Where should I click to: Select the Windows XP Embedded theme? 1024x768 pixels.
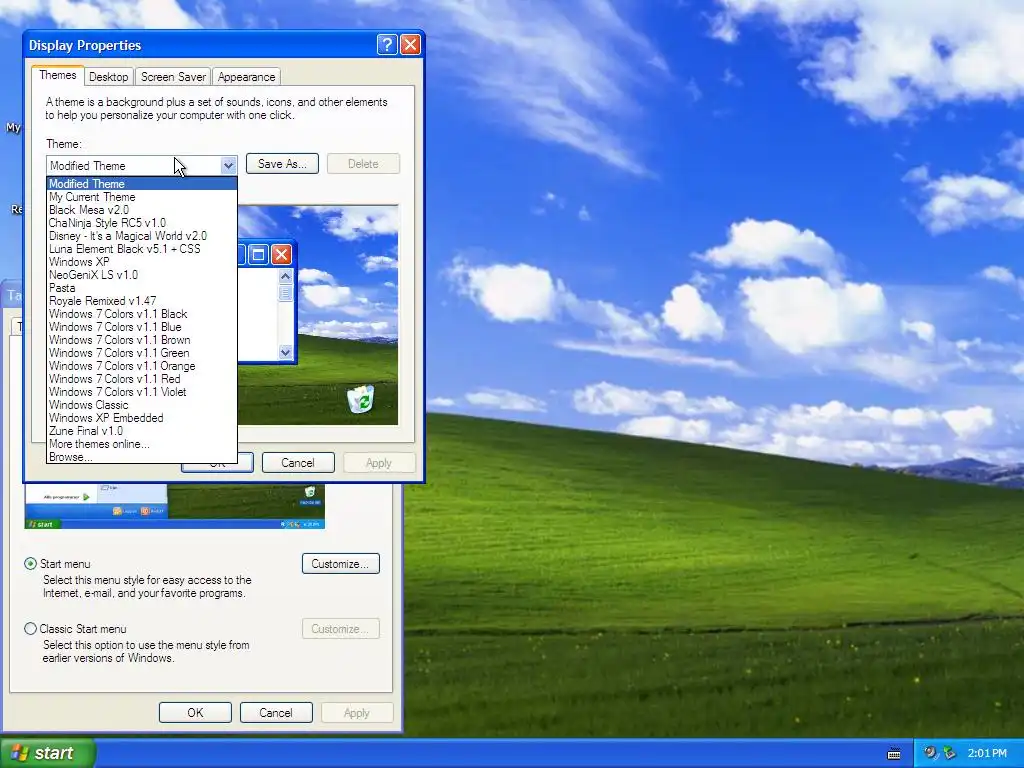click(142, 418)
